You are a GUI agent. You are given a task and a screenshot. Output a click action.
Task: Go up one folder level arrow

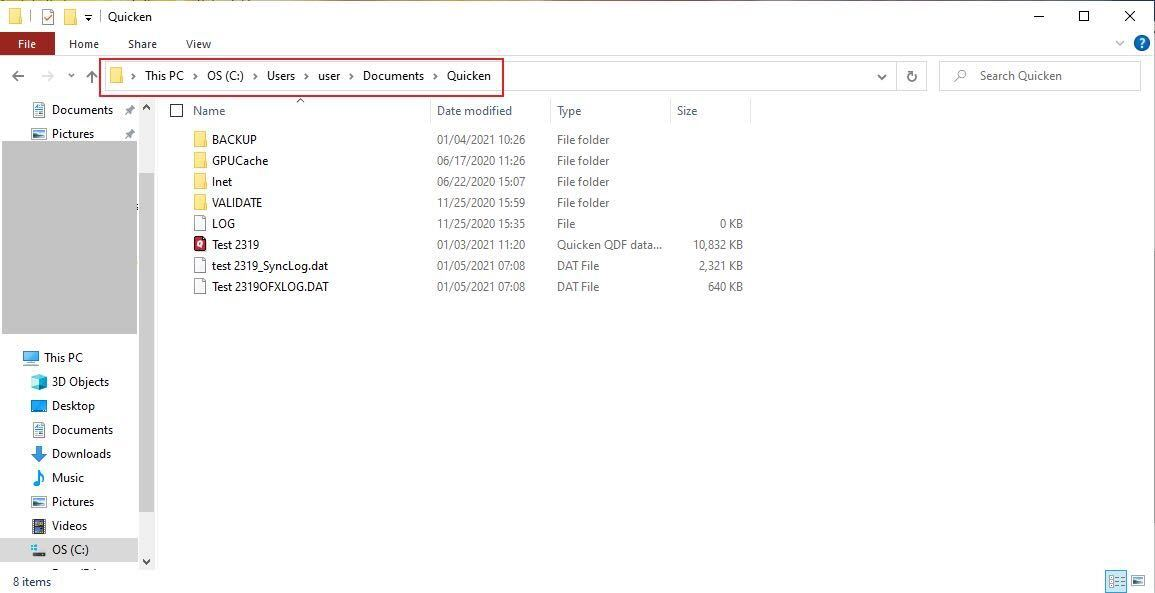point(91,76)
